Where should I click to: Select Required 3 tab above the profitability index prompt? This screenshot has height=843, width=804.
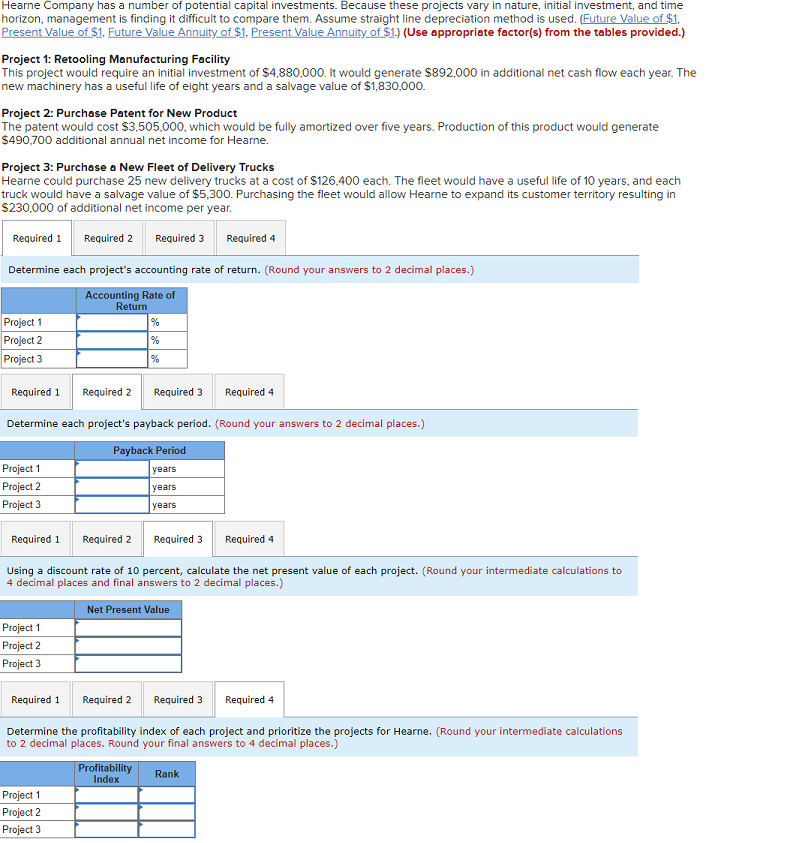[178, 699]
